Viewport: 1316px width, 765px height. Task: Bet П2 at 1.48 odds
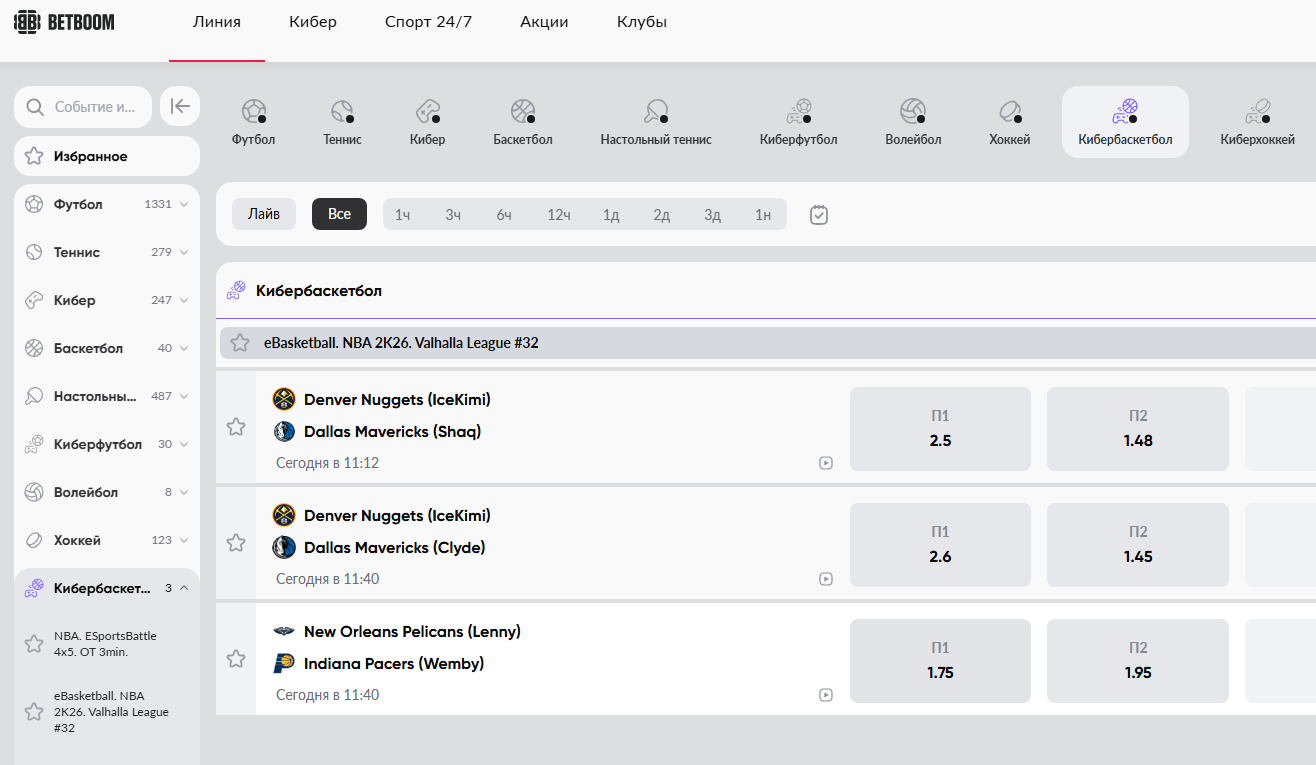coord(1138,429)
